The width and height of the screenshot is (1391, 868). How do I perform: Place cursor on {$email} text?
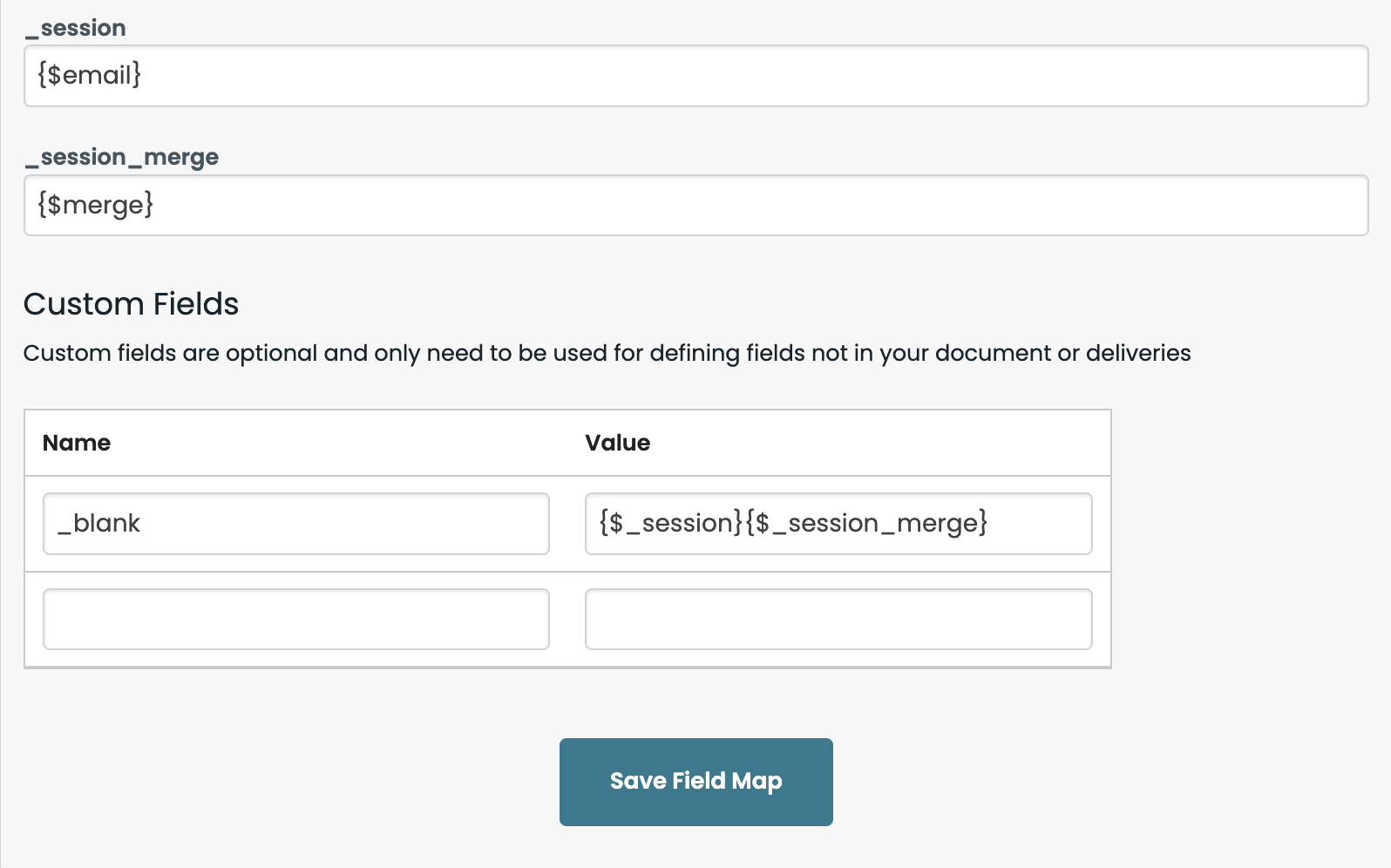click(x=89, y=76)
